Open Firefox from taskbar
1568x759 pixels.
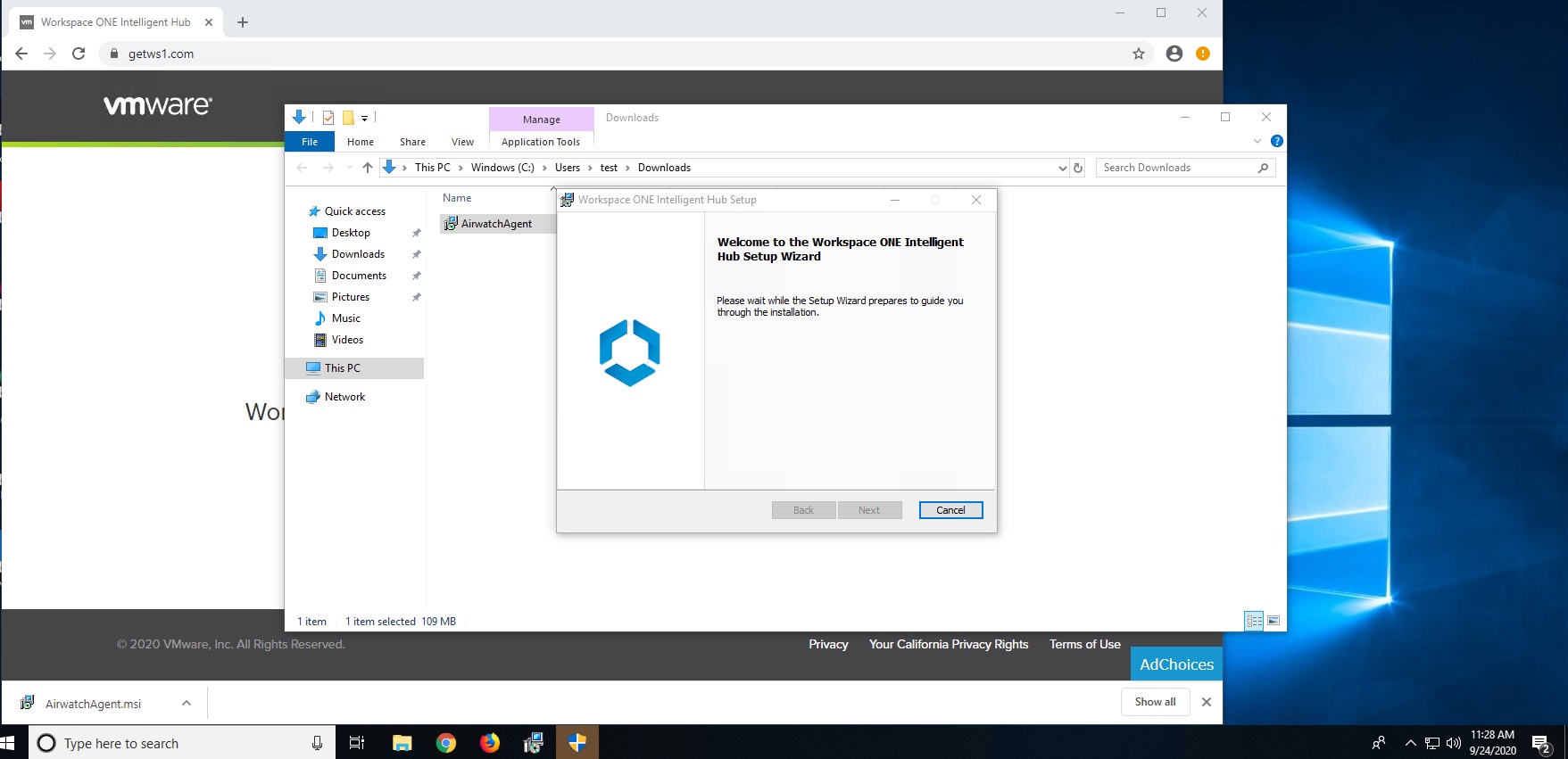tap(490, 742)
